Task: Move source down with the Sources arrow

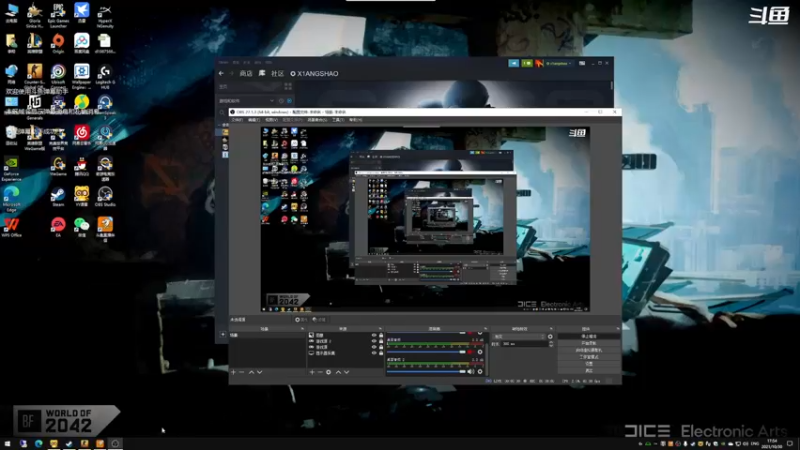Action: [346, 372]
